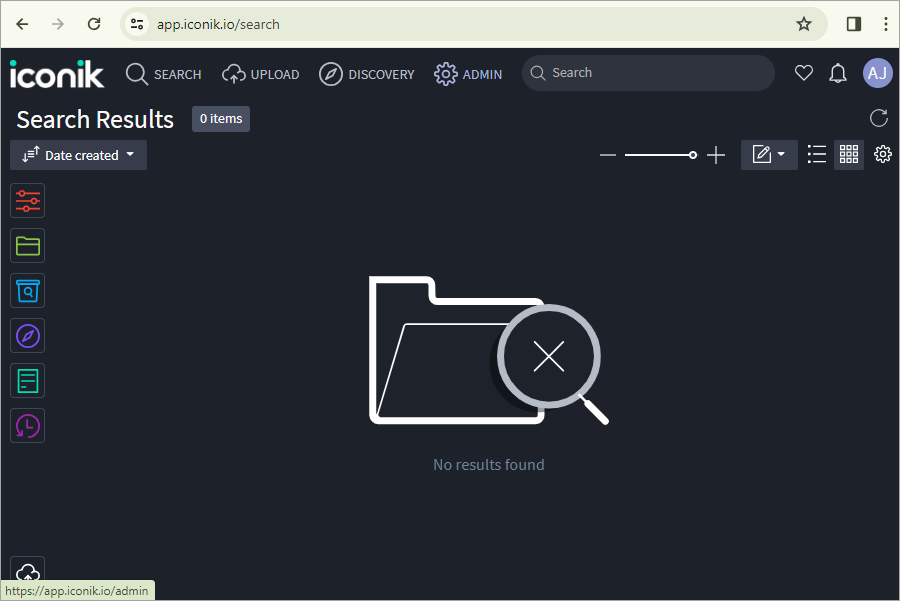The height and width of the screenshot is (601, 900).
Task: Go to the DISCOVERY menu item
Action: point(367,74)
